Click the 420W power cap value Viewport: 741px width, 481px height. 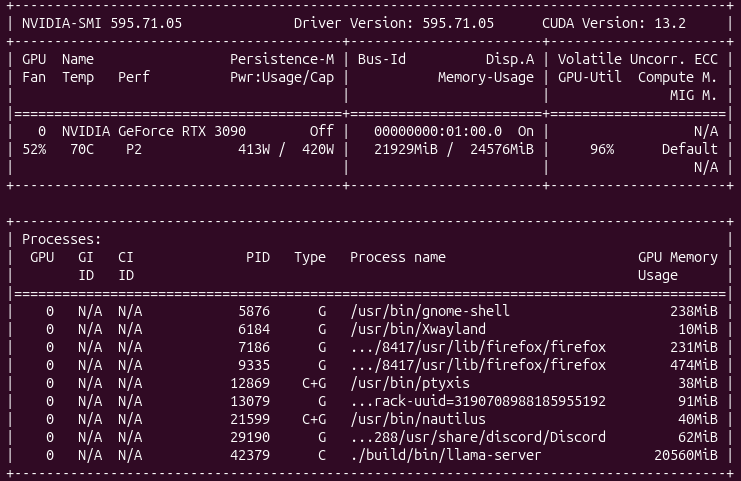point(318,149)
